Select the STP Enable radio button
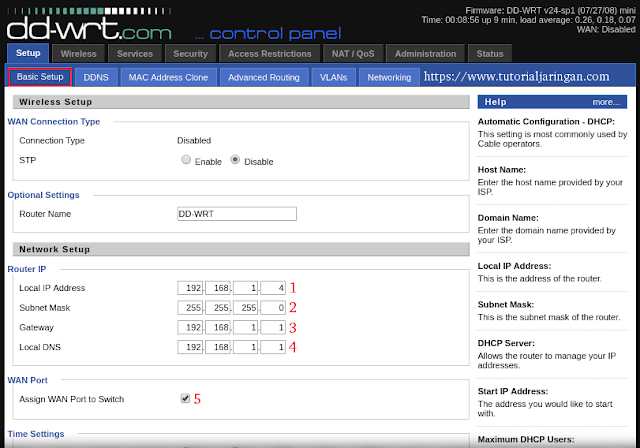The height and width of the screenshot is (448, 640). 186,160
